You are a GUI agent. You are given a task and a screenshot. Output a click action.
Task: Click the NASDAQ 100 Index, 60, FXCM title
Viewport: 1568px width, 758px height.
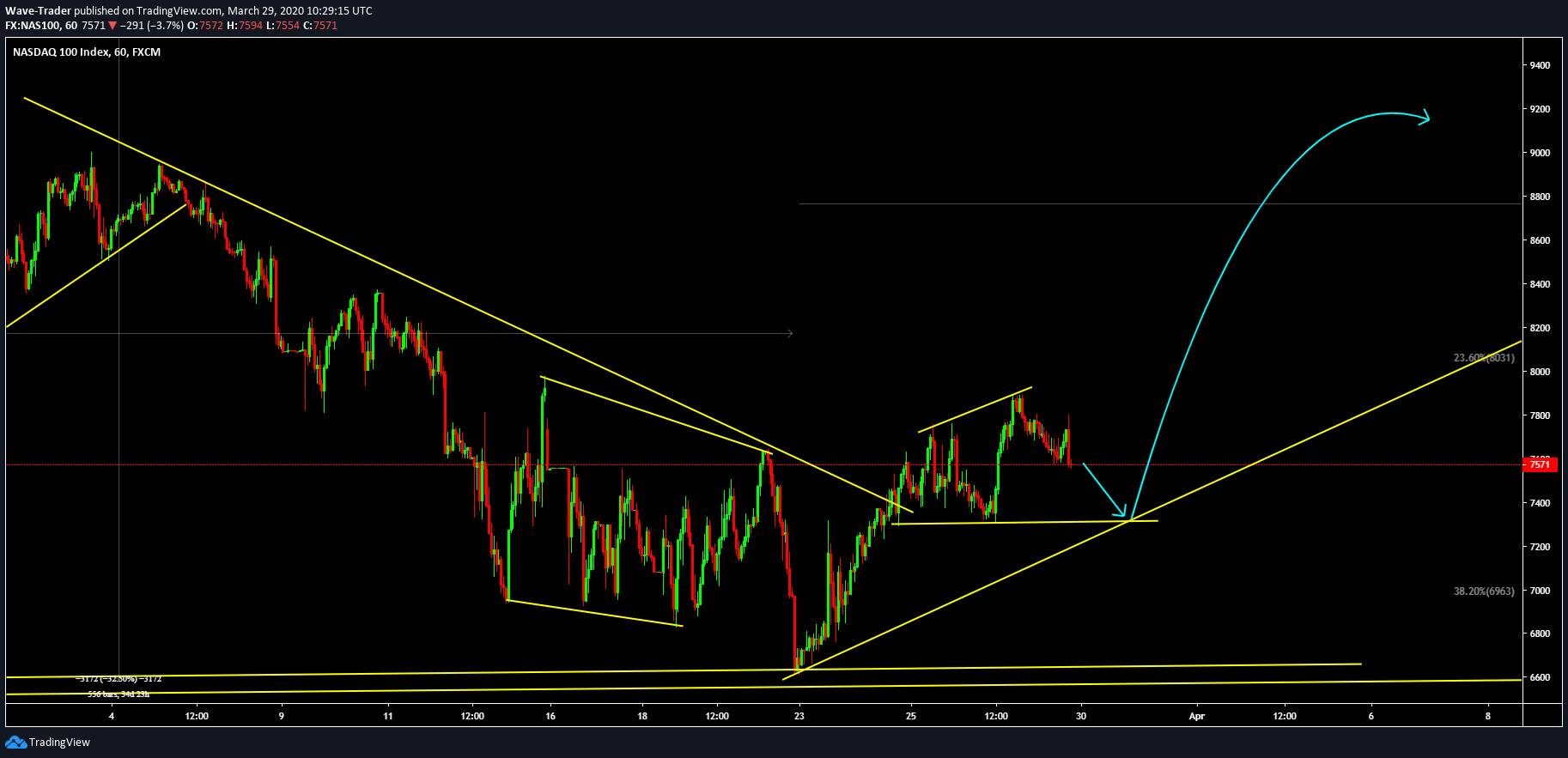tap(87, 52)
